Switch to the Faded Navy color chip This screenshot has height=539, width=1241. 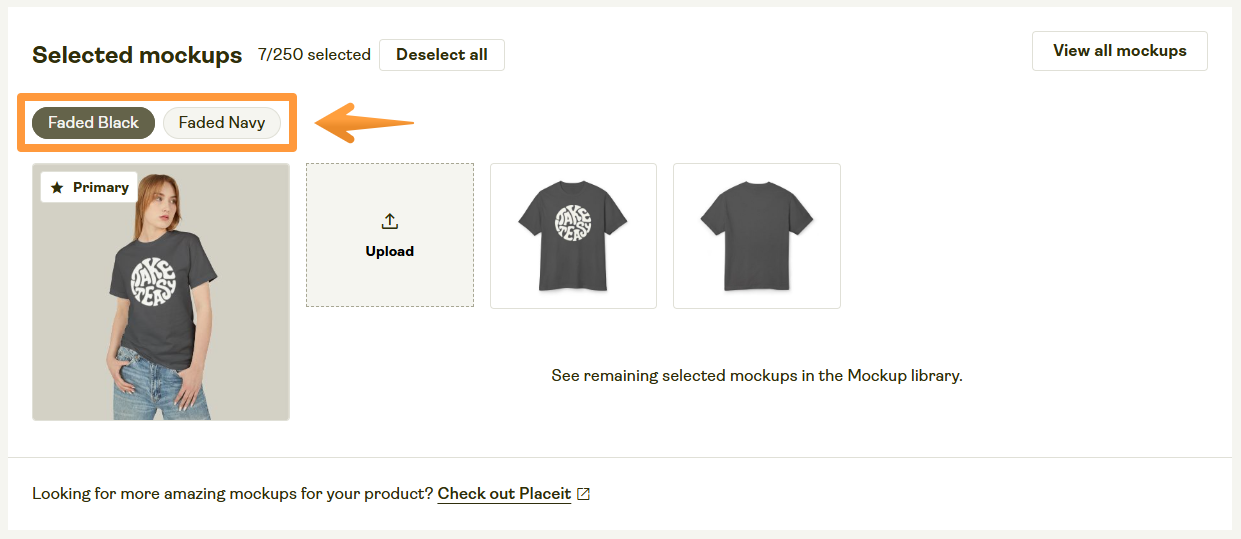(x=222, y=123)
